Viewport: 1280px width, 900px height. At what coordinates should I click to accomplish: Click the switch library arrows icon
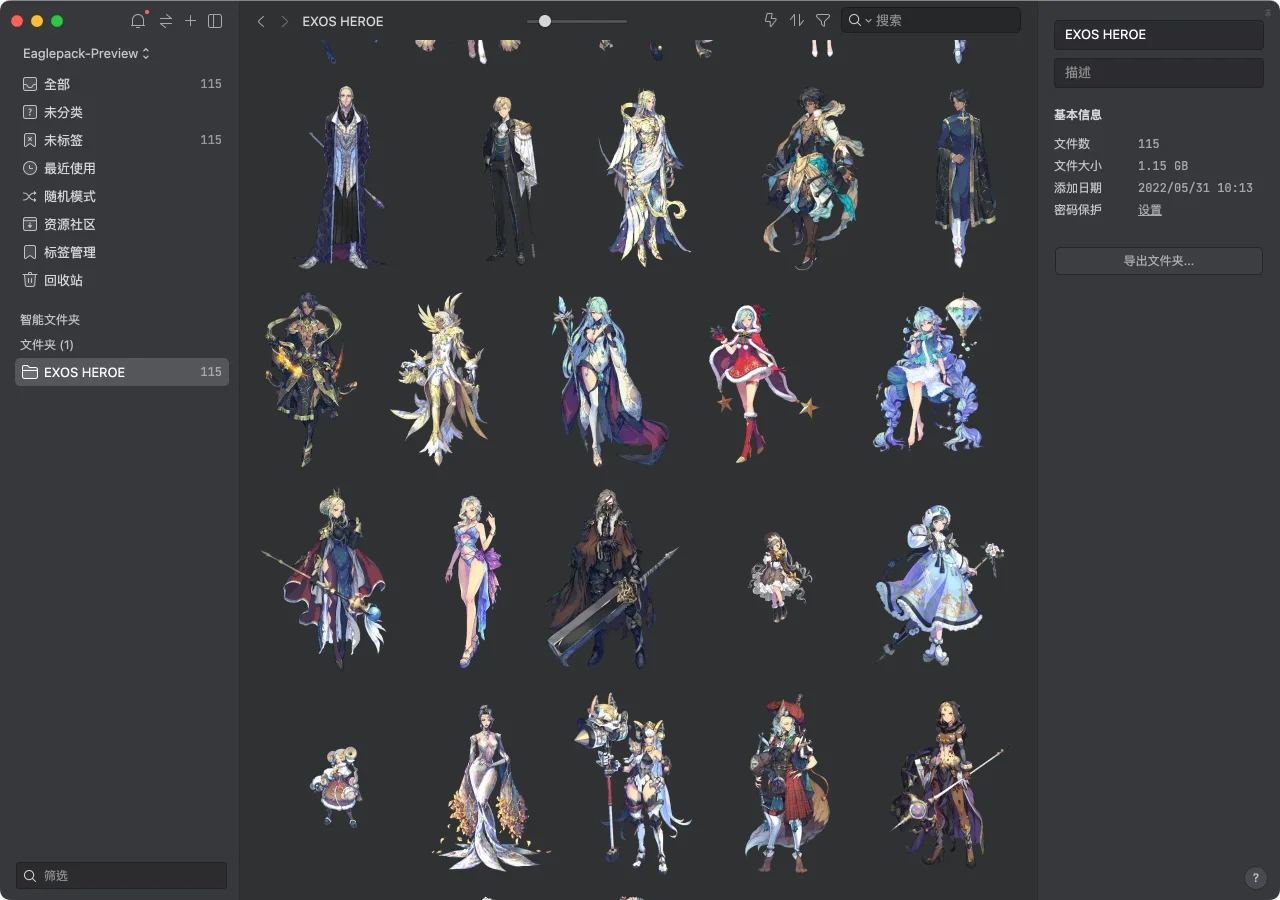[166, 21]
